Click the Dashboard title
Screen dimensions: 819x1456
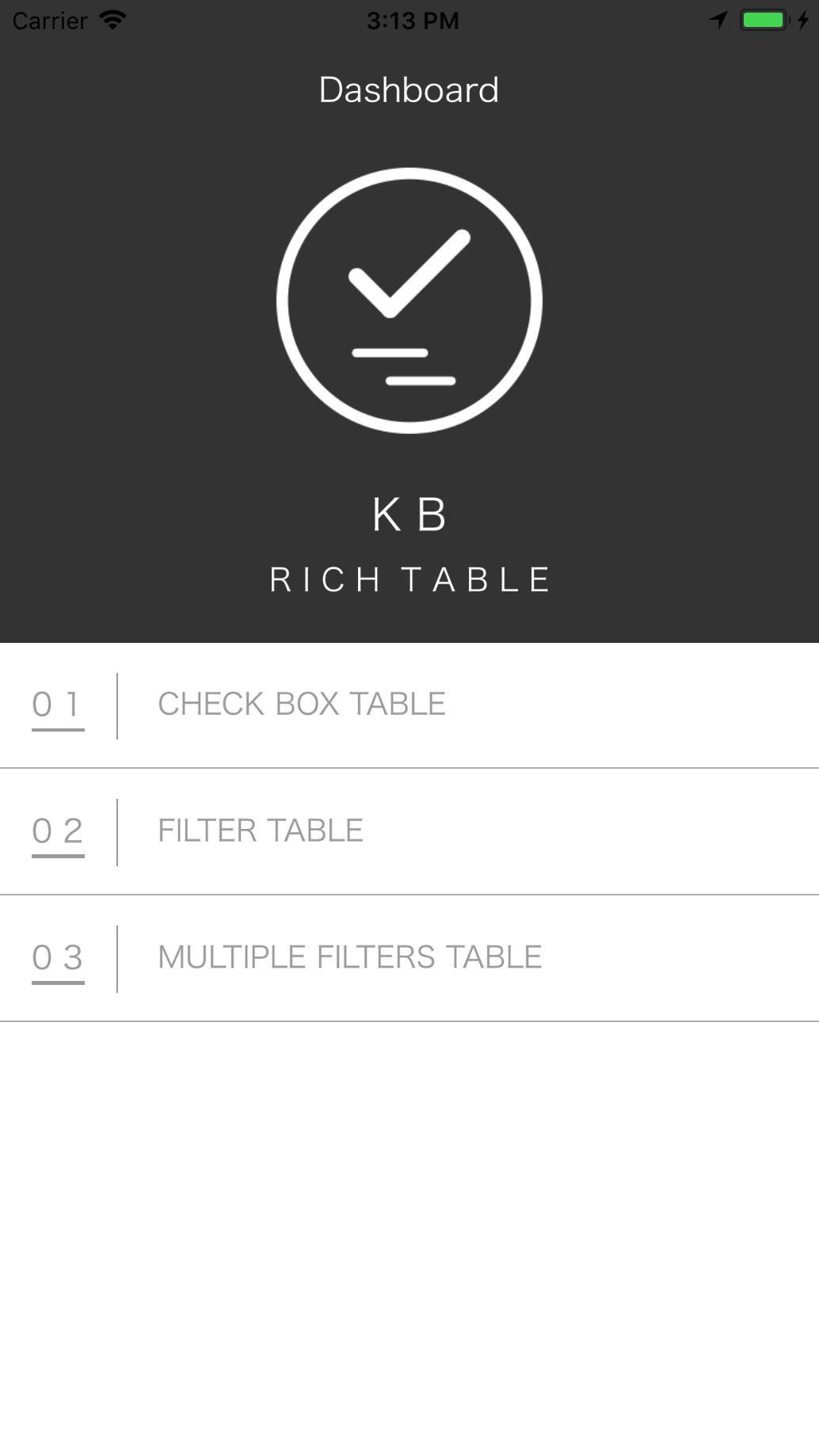point(409,89)
